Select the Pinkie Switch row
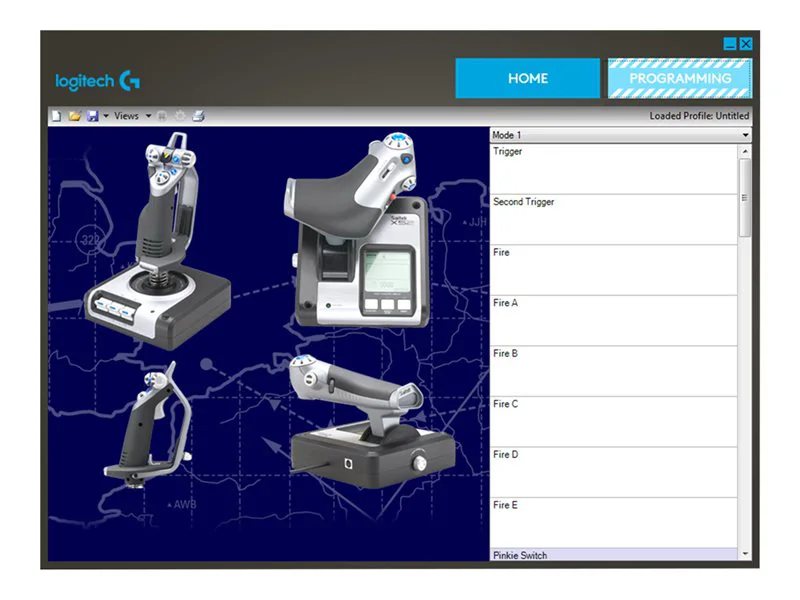This screenshot has height=600, width=800. pyautogui.click(x=613, y=555)
